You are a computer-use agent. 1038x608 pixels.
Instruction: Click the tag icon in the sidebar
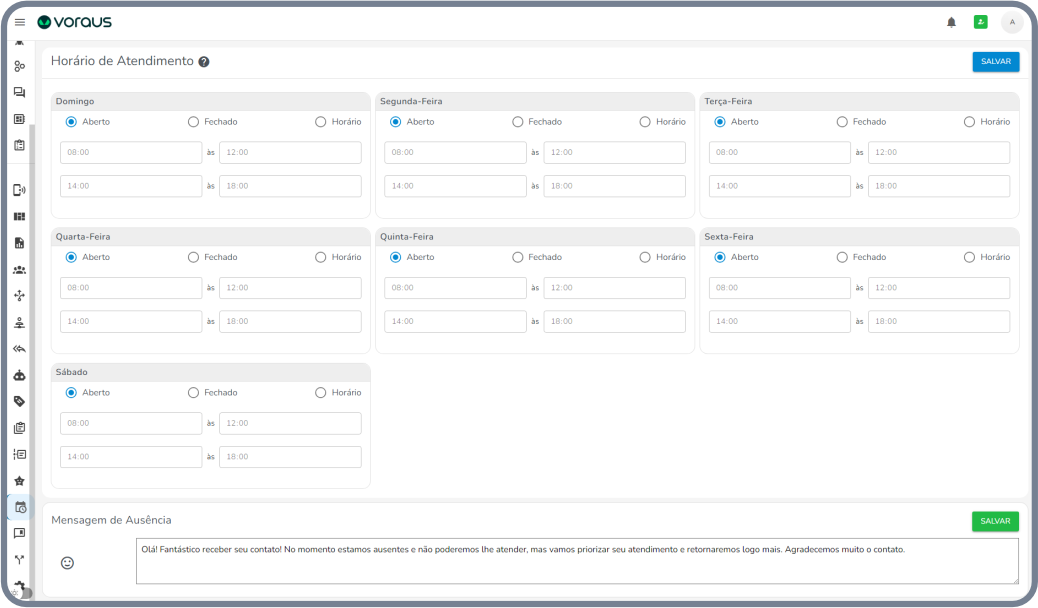point(19,402)
